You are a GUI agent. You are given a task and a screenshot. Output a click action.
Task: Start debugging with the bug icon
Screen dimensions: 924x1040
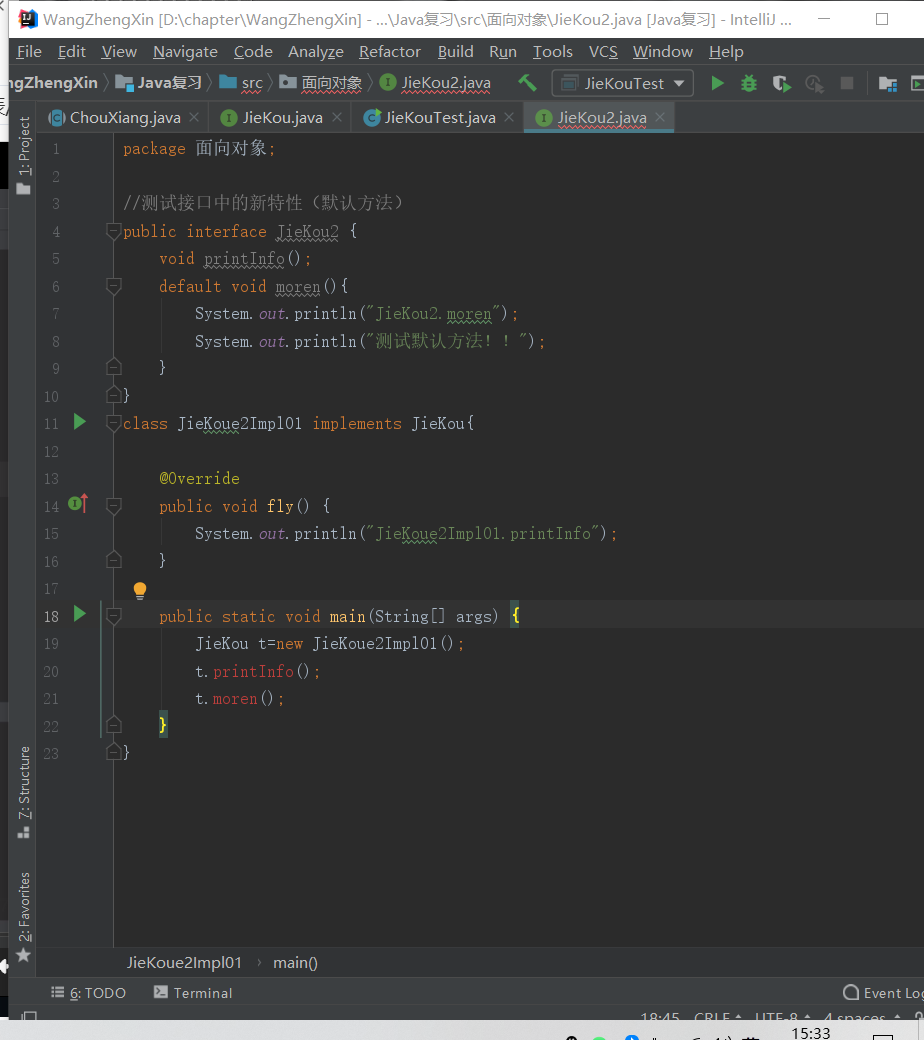[x=749, y=84]
